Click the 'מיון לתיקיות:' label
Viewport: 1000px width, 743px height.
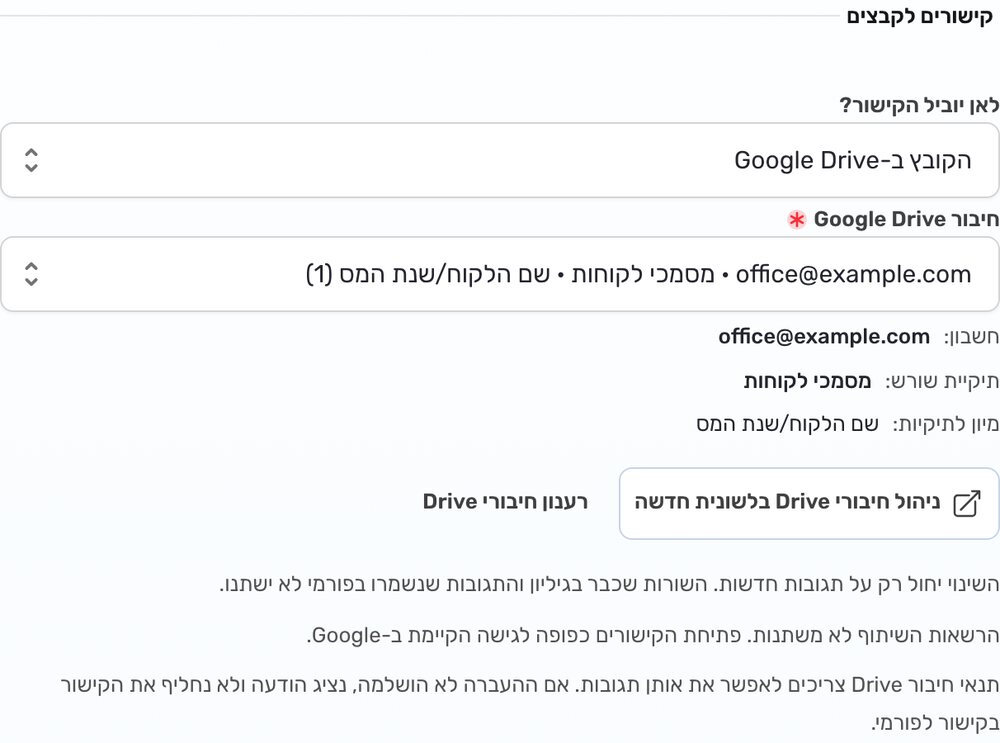point(945,424)
